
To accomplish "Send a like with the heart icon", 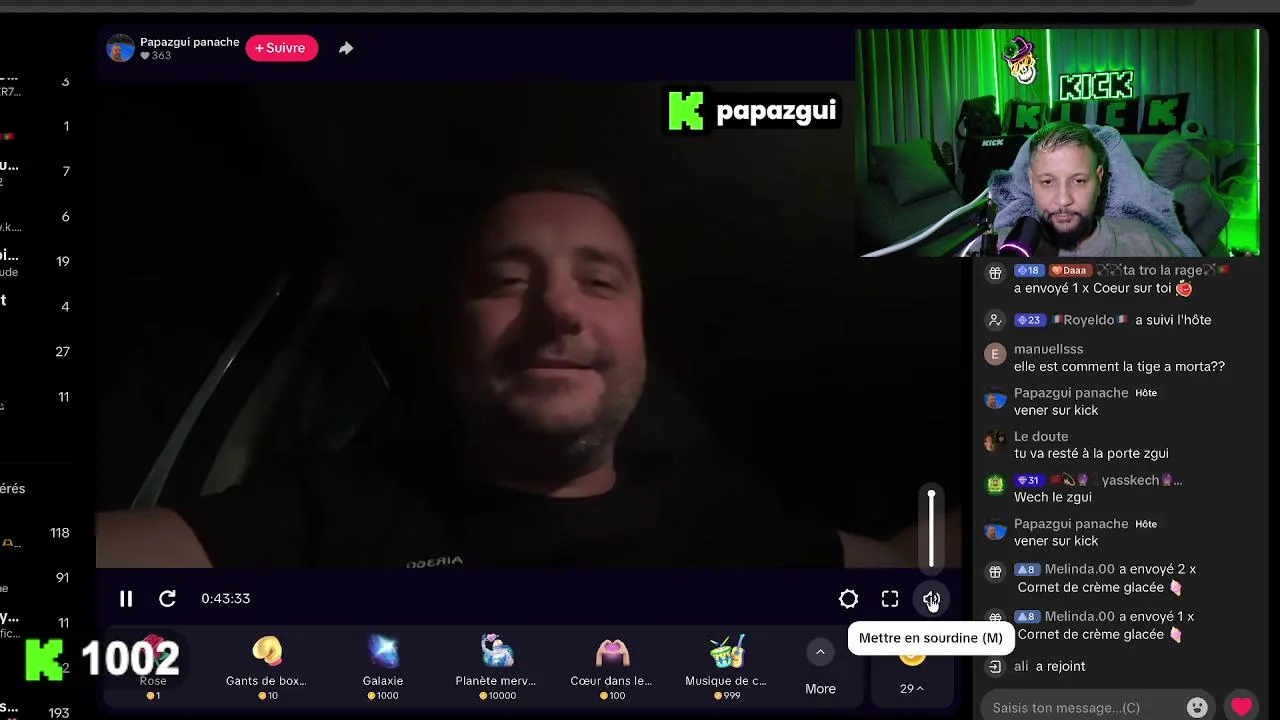I will (1242, 707).
